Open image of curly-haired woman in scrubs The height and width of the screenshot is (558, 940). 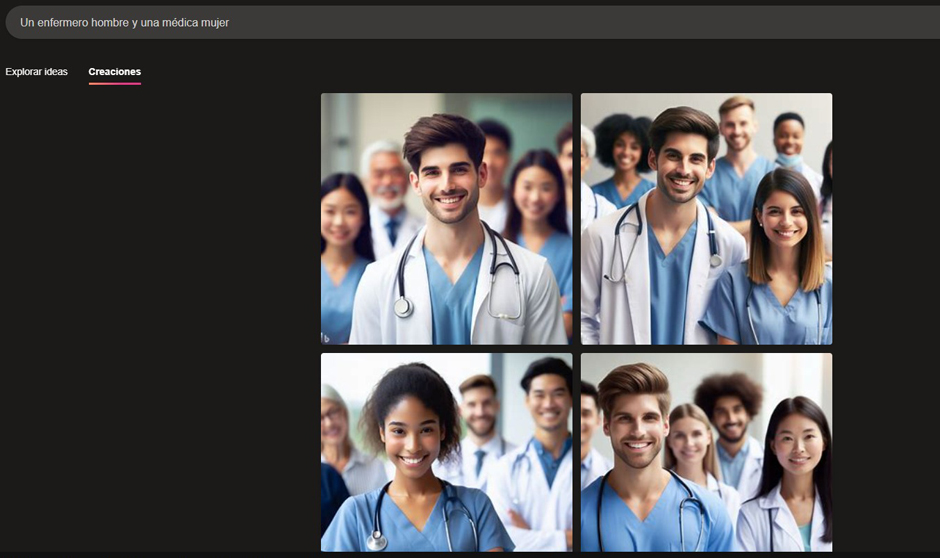tap(447, 452)
